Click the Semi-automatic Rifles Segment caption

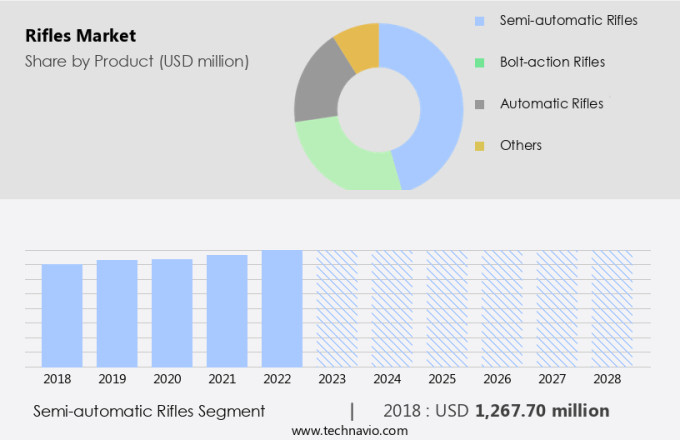click(x=149, y=411)
